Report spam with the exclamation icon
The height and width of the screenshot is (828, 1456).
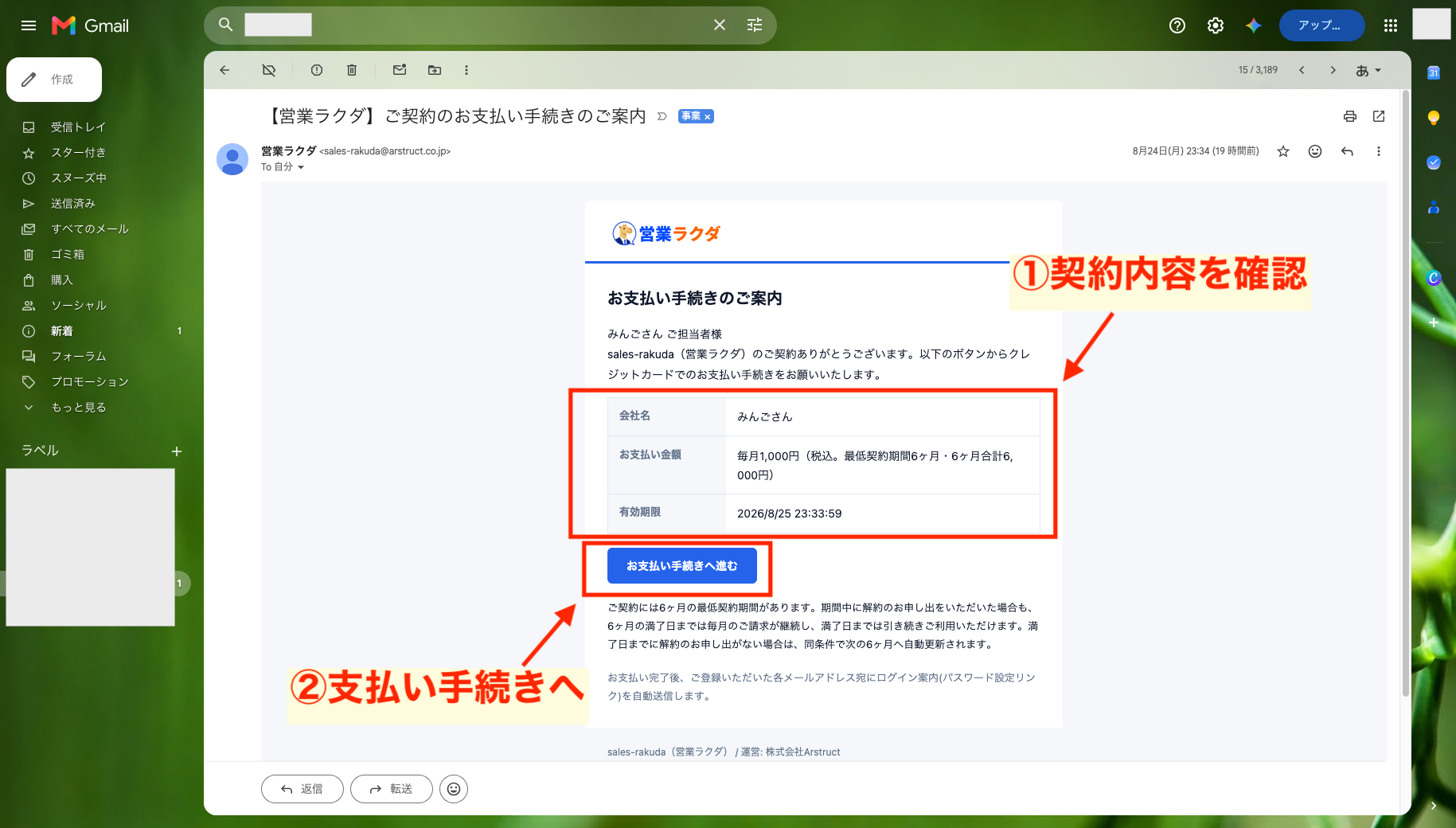pos(317,70)
